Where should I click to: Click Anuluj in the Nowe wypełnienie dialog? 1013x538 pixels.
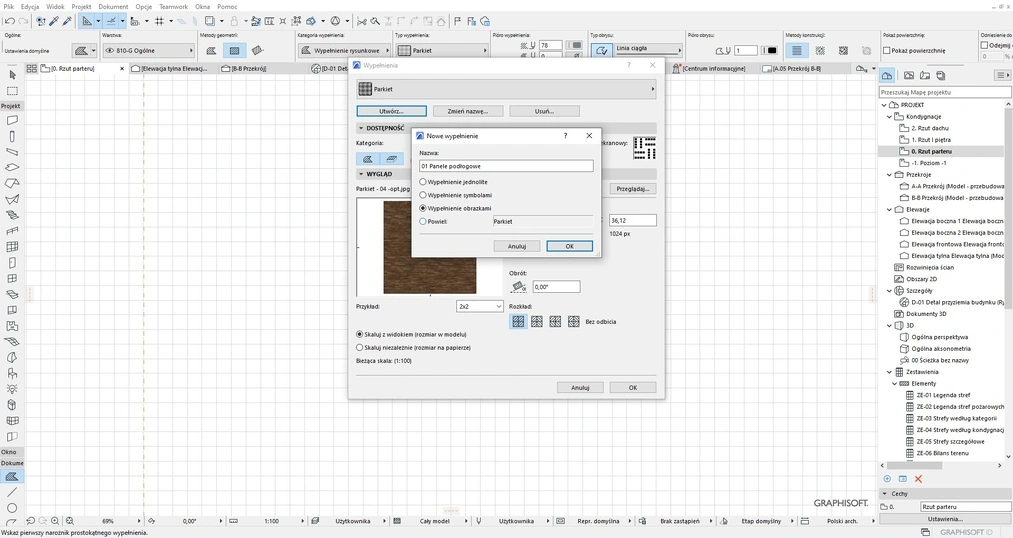point(517,246)
